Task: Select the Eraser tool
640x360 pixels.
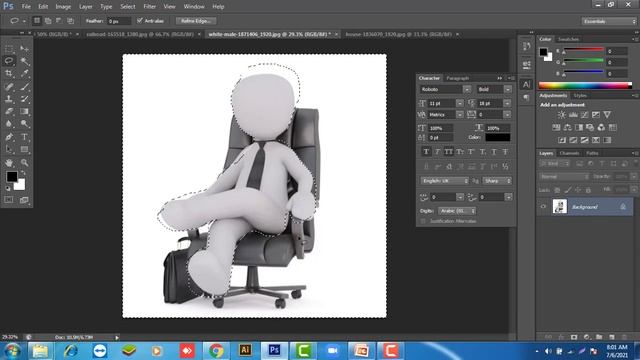Action: coord(9,111)
